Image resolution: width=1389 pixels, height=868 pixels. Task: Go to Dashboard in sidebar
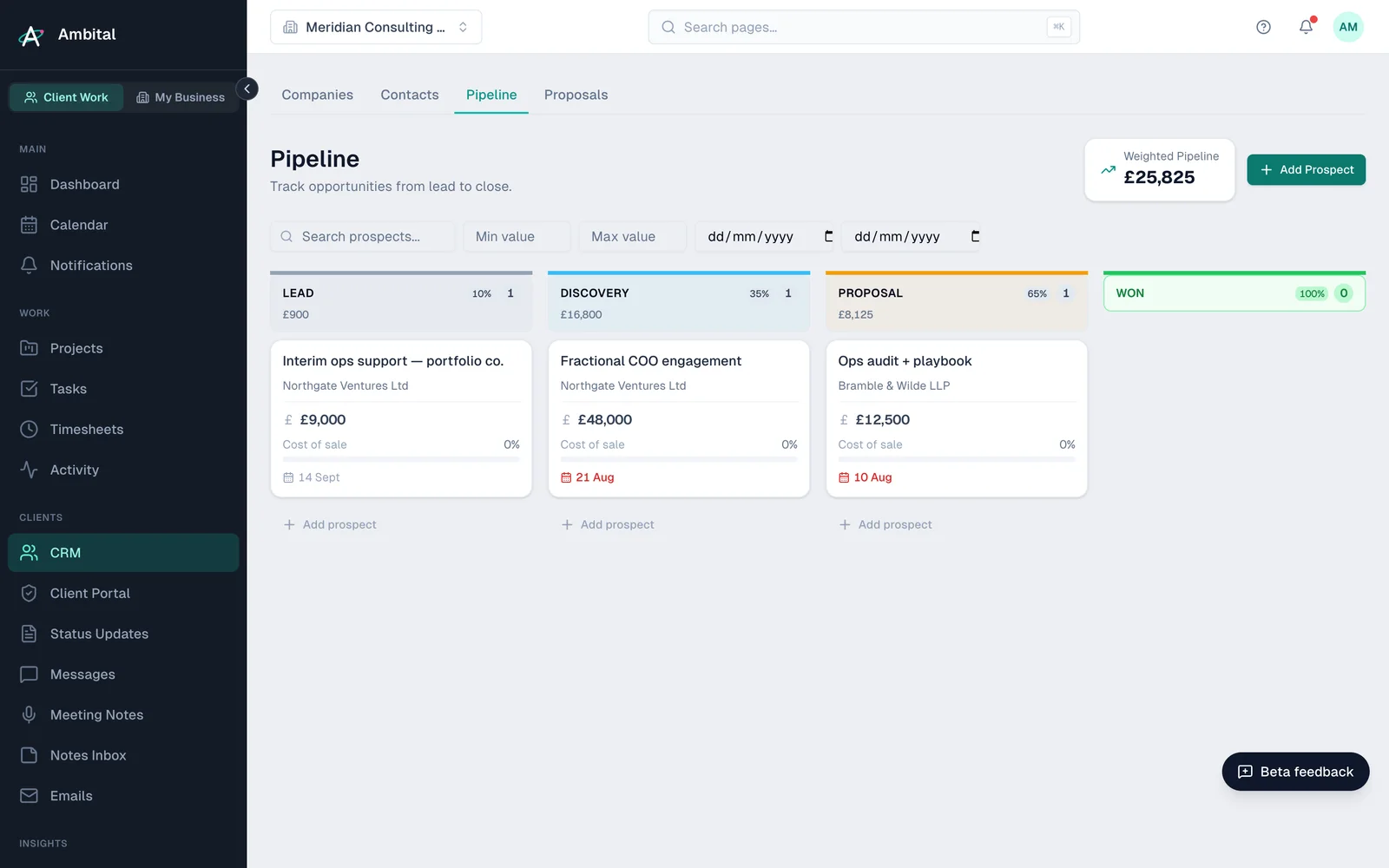coord(123,184)
